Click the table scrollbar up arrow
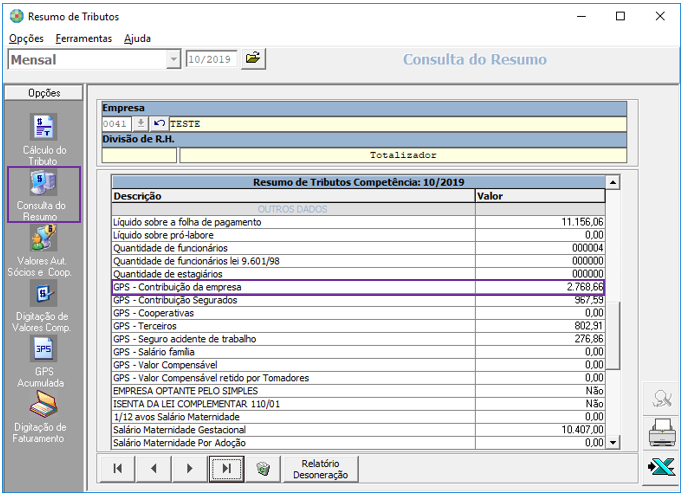This screenshot has width=686, height=497. pyautogui.click(x=613, y=182)
